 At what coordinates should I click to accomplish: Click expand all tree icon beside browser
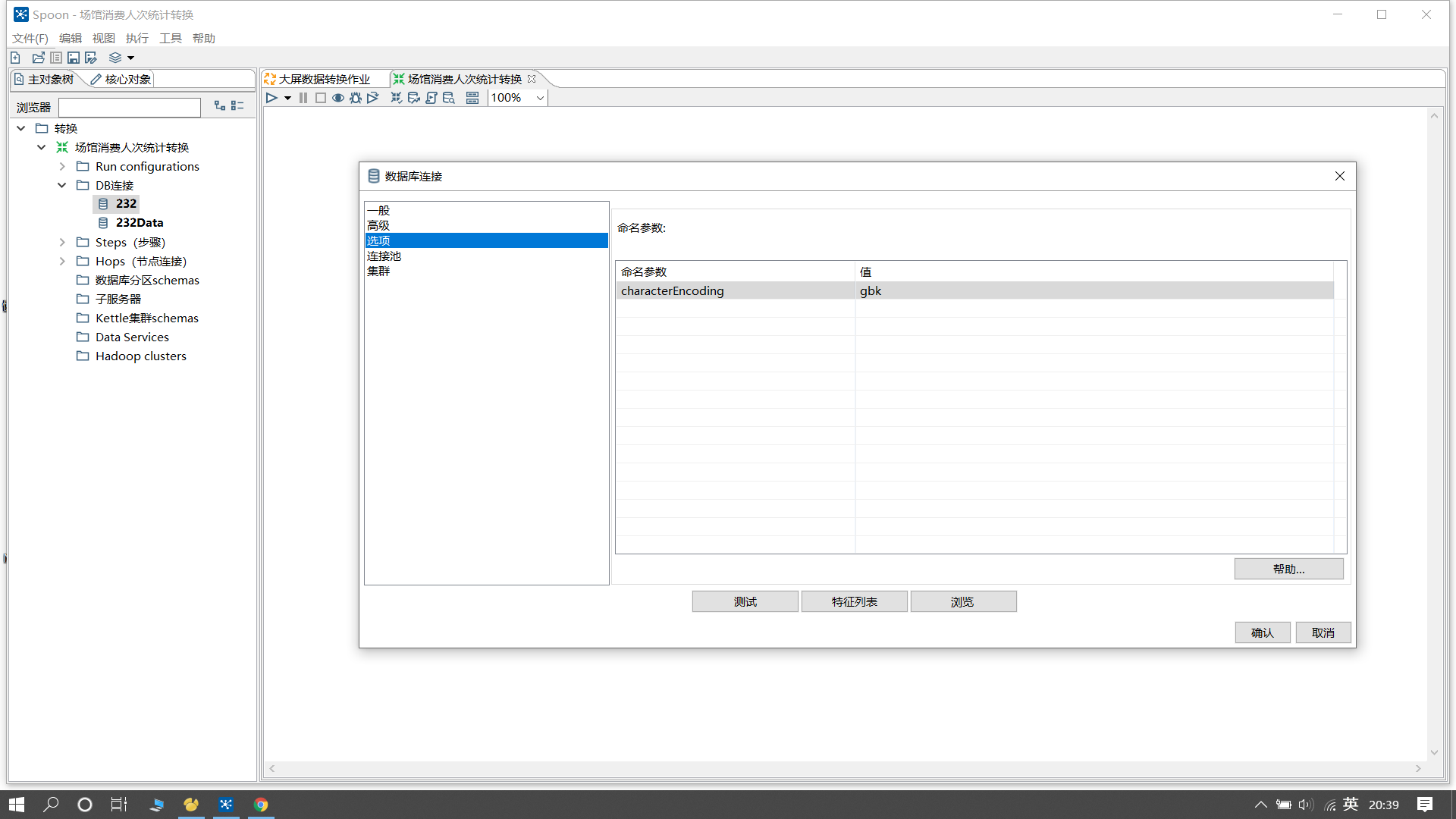point(220,106)
